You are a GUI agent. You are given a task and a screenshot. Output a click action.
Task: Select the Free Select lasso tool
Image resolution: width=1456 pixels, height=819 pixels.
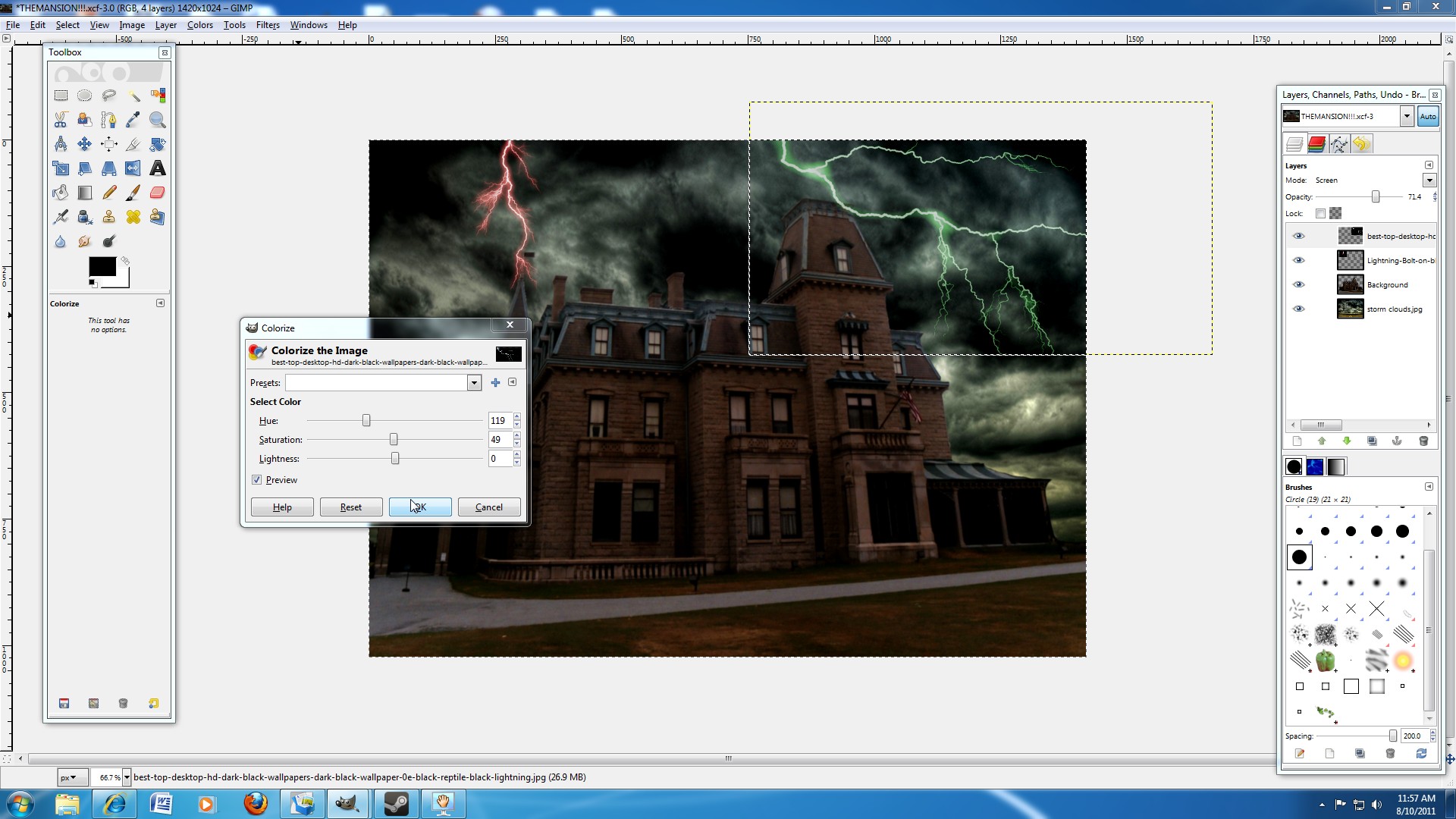tap(109, 96)
